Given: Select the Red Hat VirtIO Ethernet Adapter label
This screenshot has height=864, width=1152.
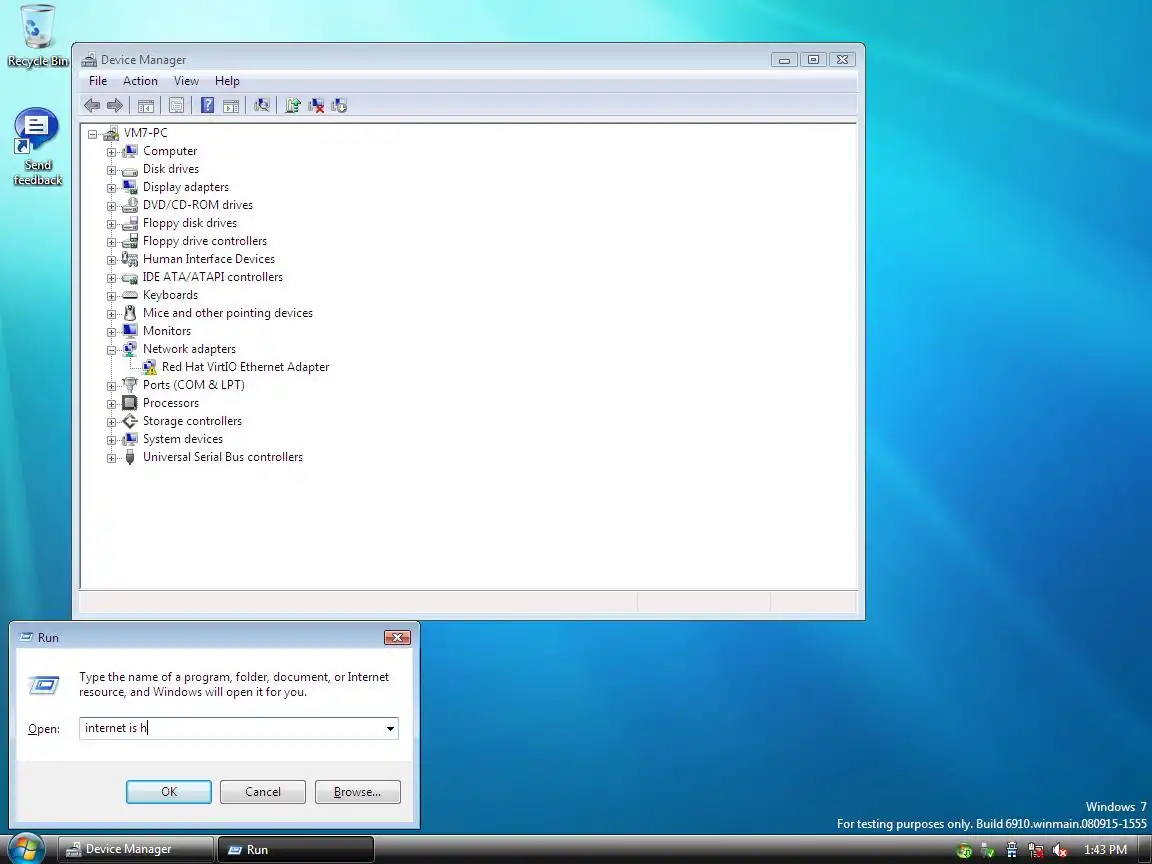Looking at the screenshot, I should (x=245, y=367).
